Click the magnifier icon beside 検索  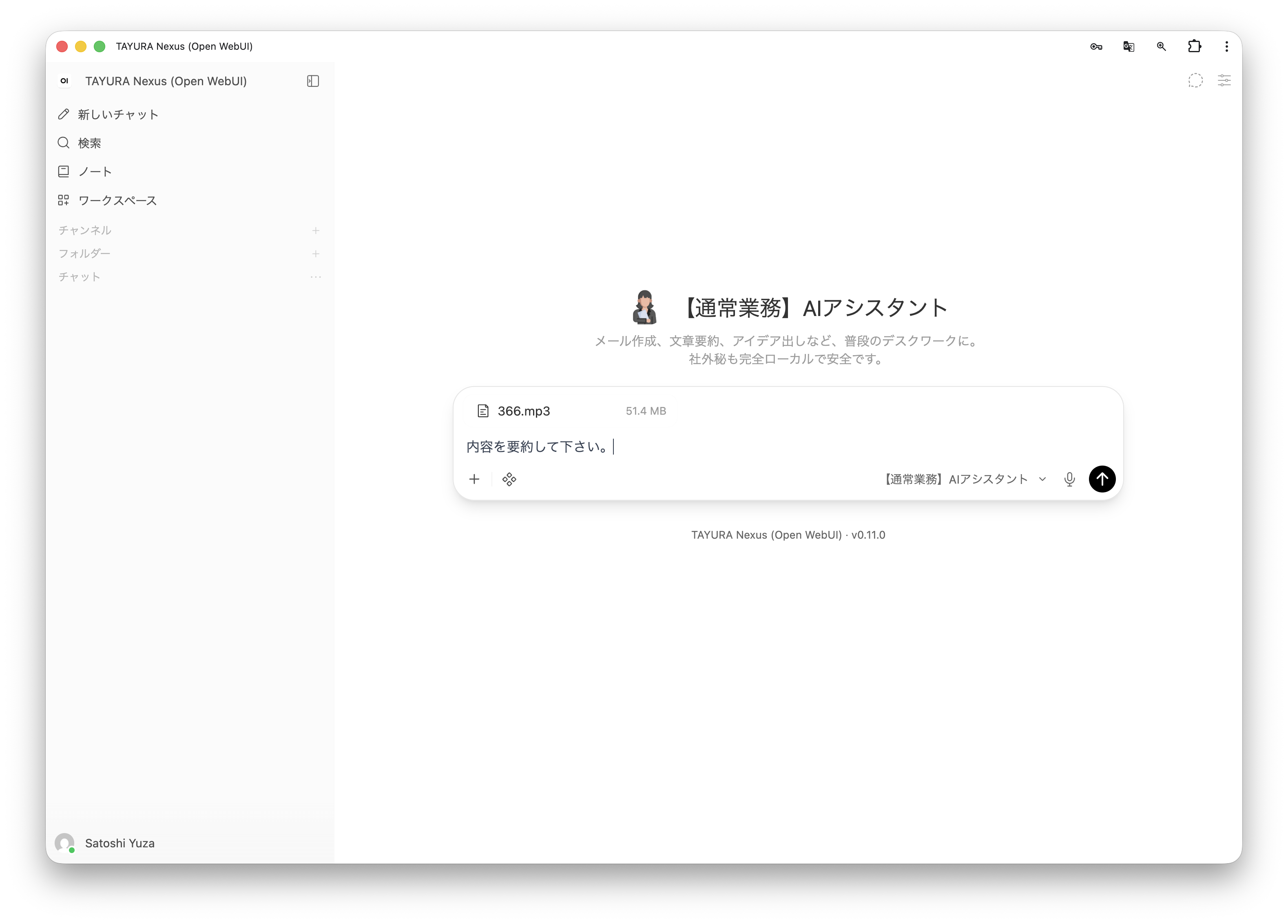click(64, 143)
